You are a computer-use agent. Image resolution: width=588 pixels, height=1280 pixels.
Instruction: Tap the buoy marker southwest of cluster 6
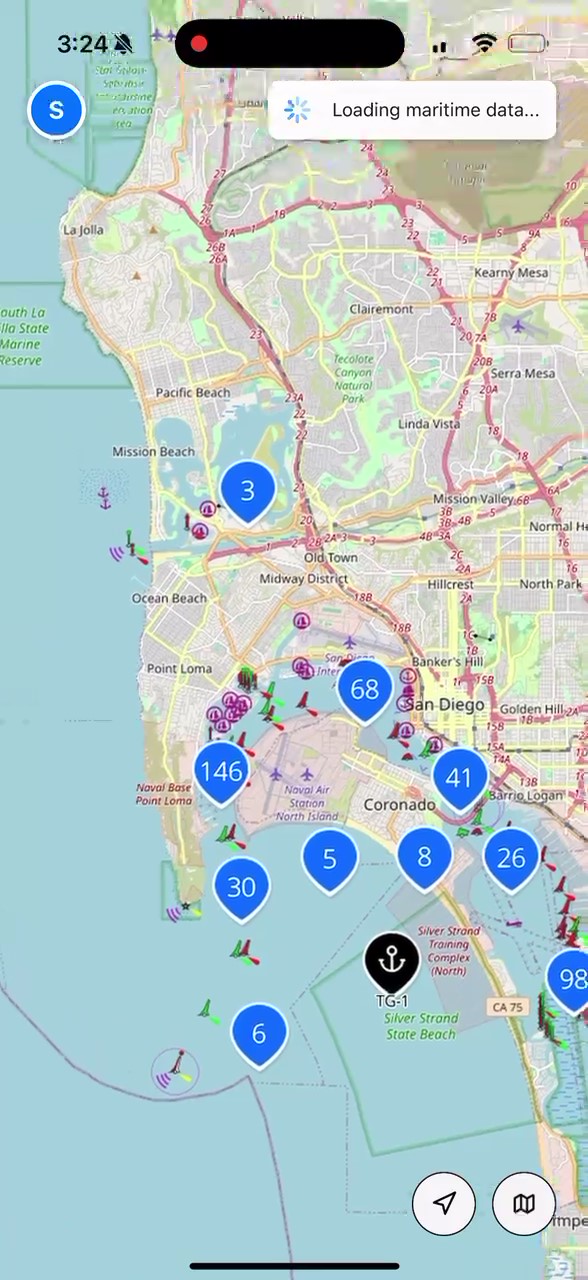[x=176, y=1071]
